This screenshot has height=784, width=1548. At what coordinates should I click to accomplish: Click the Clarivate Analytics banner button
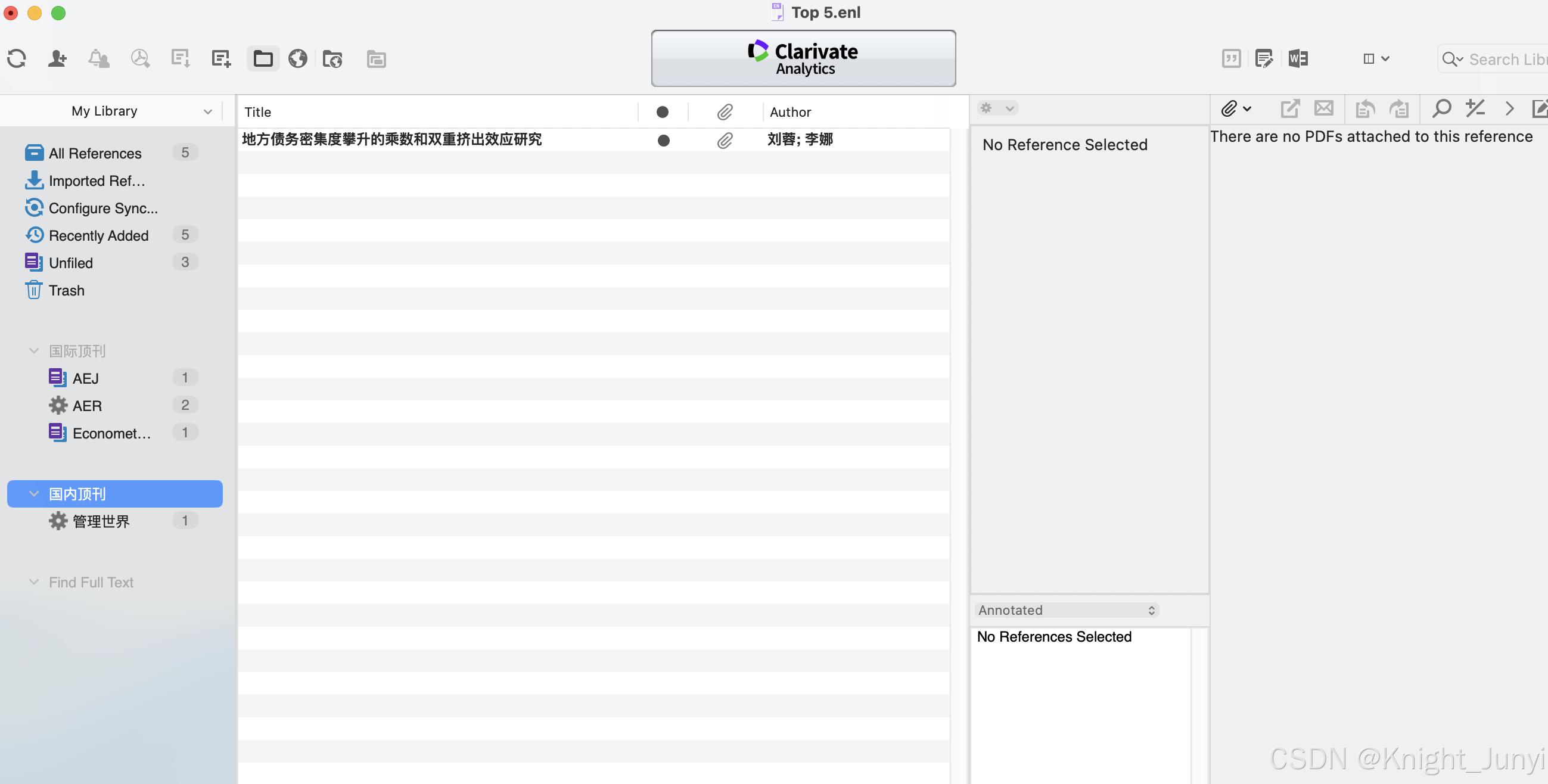803,58
